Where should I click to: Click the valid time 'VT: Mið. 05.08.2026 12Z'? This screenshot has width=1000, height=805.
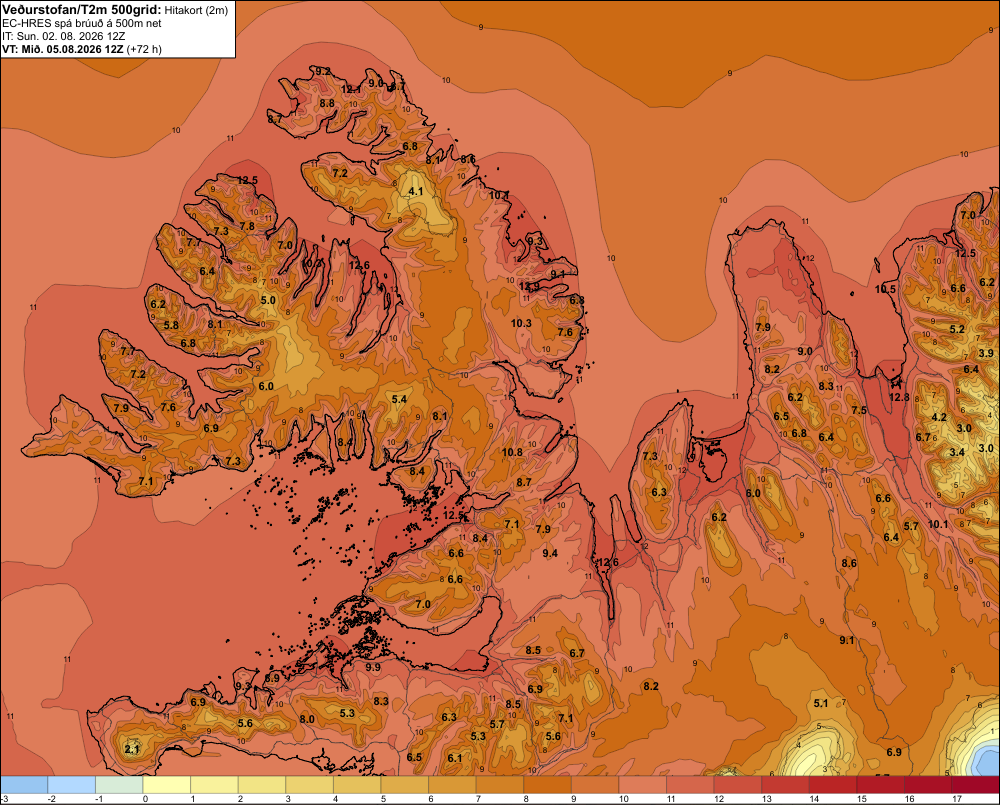pyautogui.click(x=62, y=49)
